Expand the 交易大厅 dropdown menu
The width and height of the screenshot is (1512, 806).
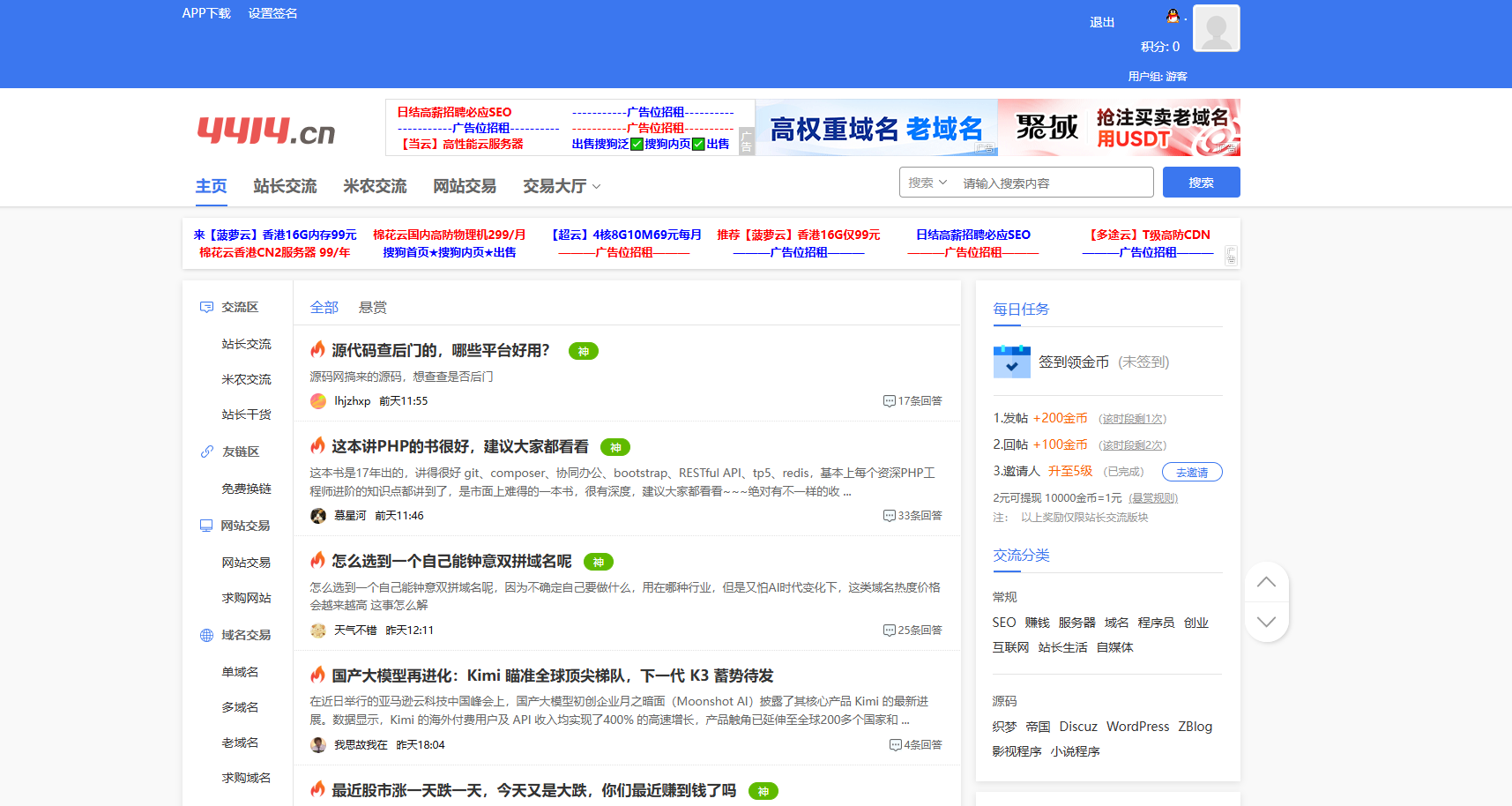click(562, 186)
